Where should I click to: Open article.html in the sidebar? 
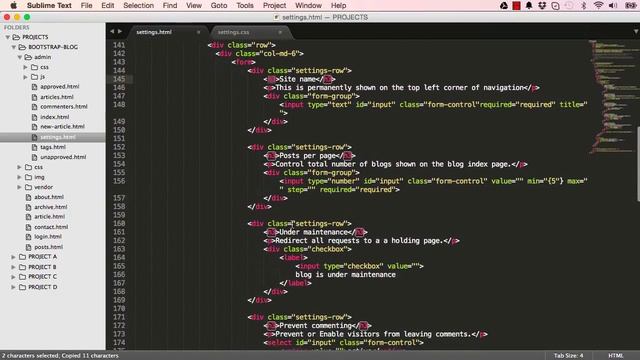pyautogui.click(x=49, y=217)
